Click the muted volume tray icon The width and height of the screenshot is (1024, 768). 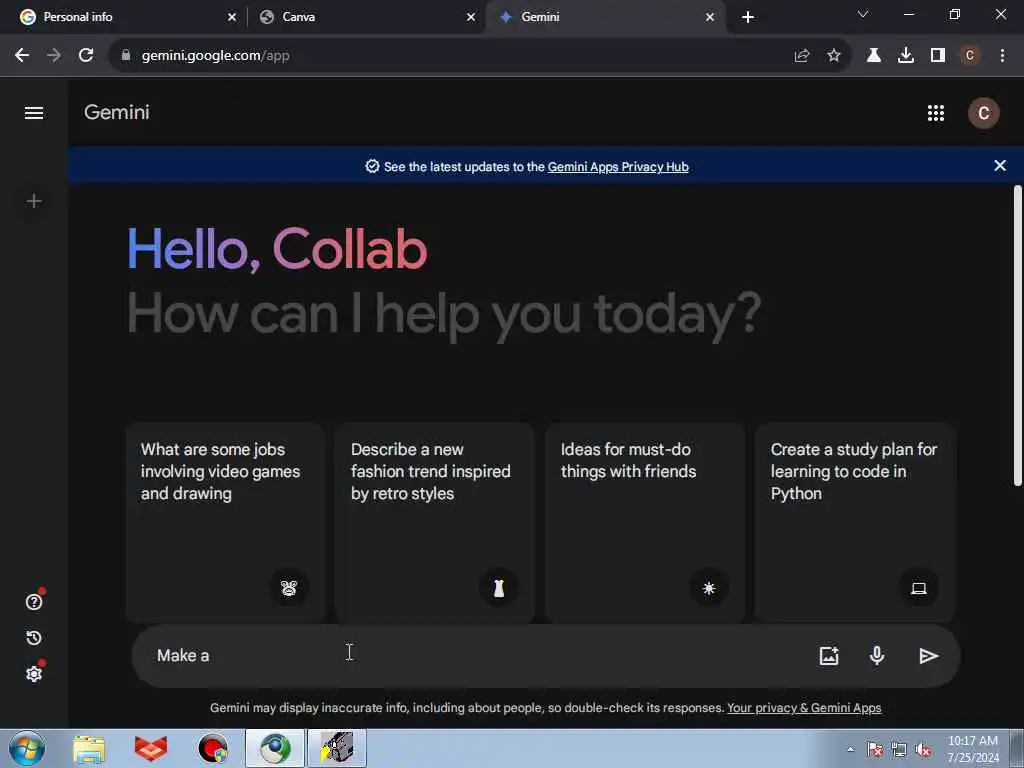[923, 750]
